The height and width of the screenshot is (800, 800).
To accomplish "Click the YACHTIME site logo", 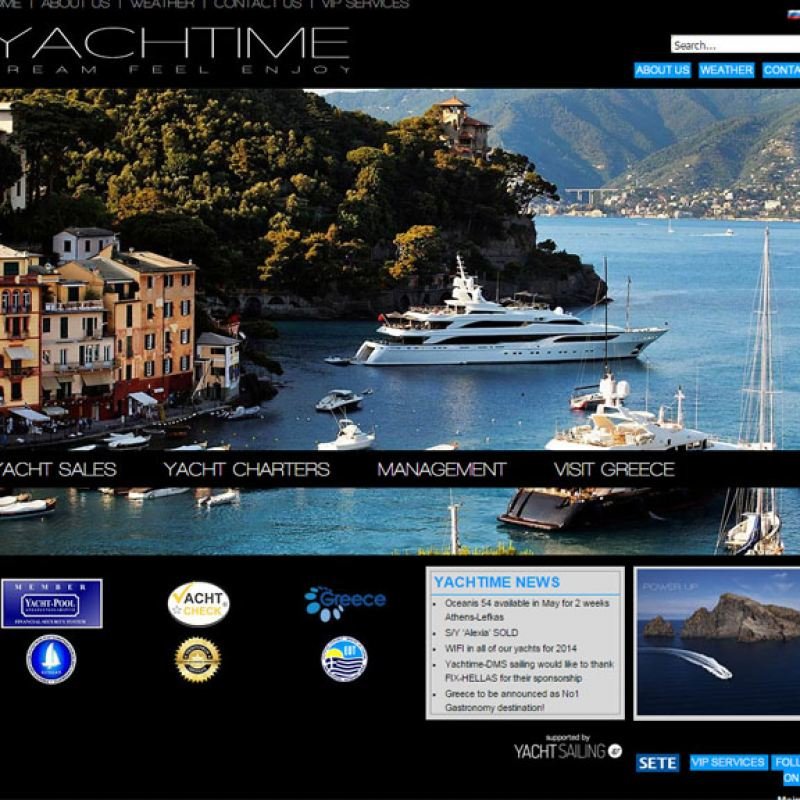I will pos(175,50).
